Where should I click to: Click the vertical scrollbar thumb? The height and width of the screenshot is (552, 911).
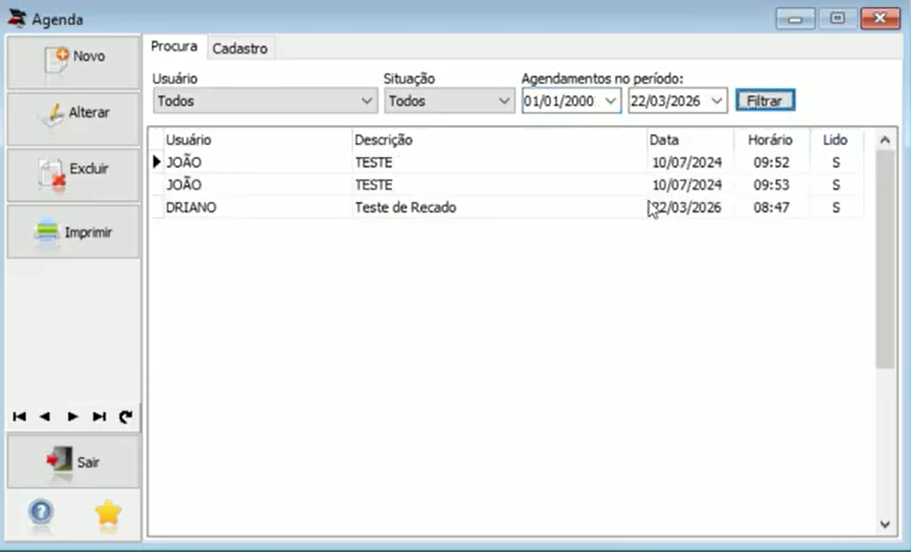885,259
